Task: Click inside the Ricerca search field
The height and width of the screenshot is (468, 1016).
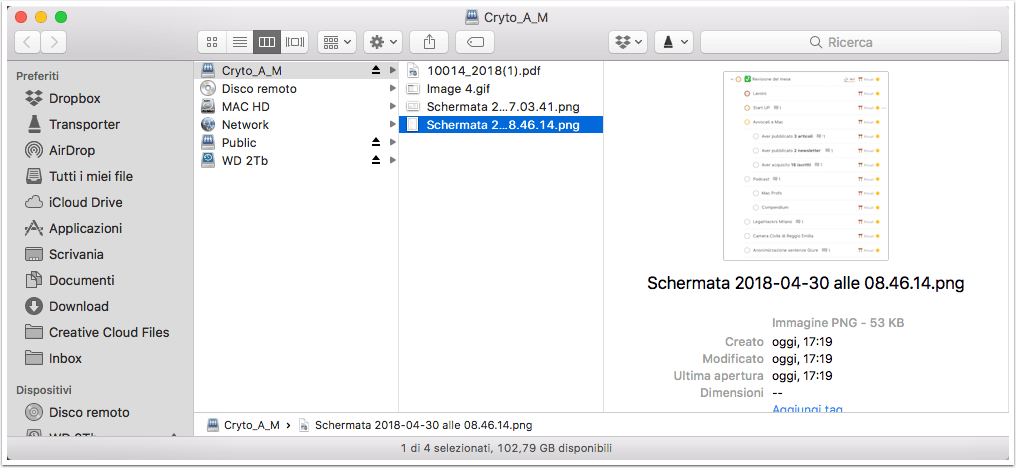Action: click(x=851, y=42)
